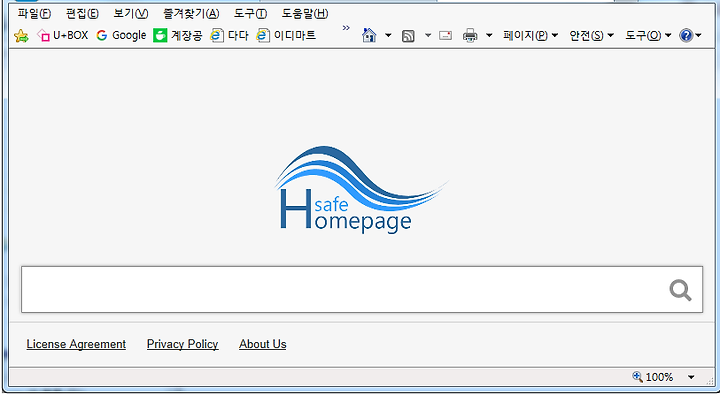Screen dimensions: 720x395
Task: Click the help question mark icon
Action: tap(686, 35)
